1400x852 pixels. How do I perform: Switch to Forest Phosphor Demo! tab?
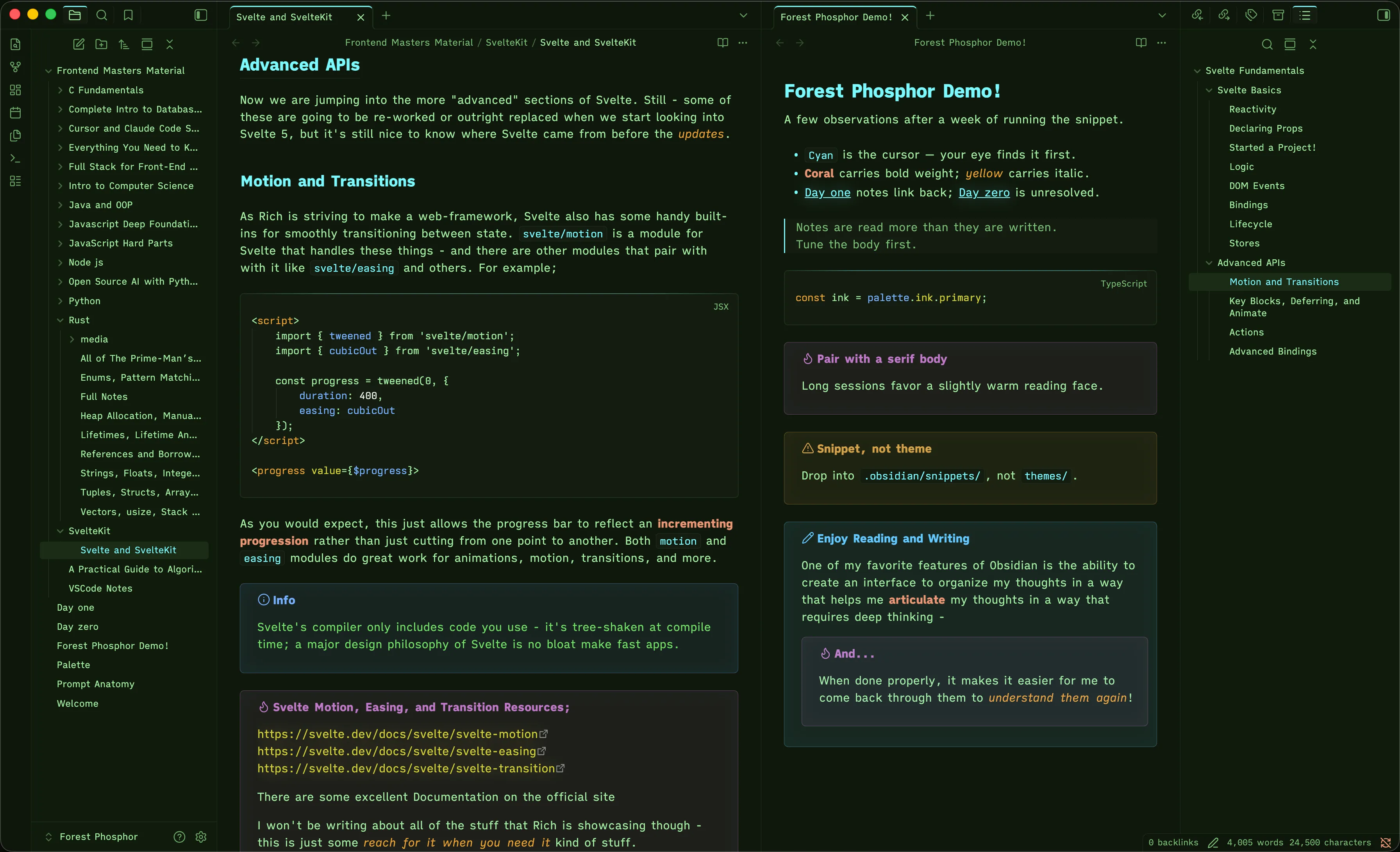coord(836,17)
